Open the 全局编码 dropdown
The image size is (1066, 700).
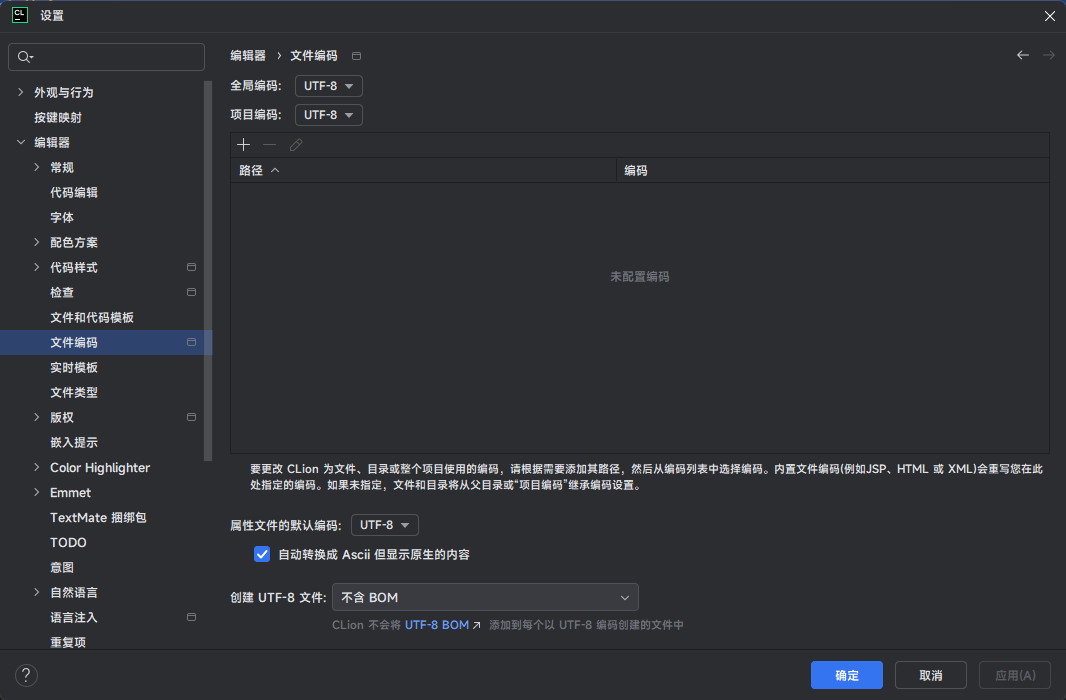click(x=328, y=86)
